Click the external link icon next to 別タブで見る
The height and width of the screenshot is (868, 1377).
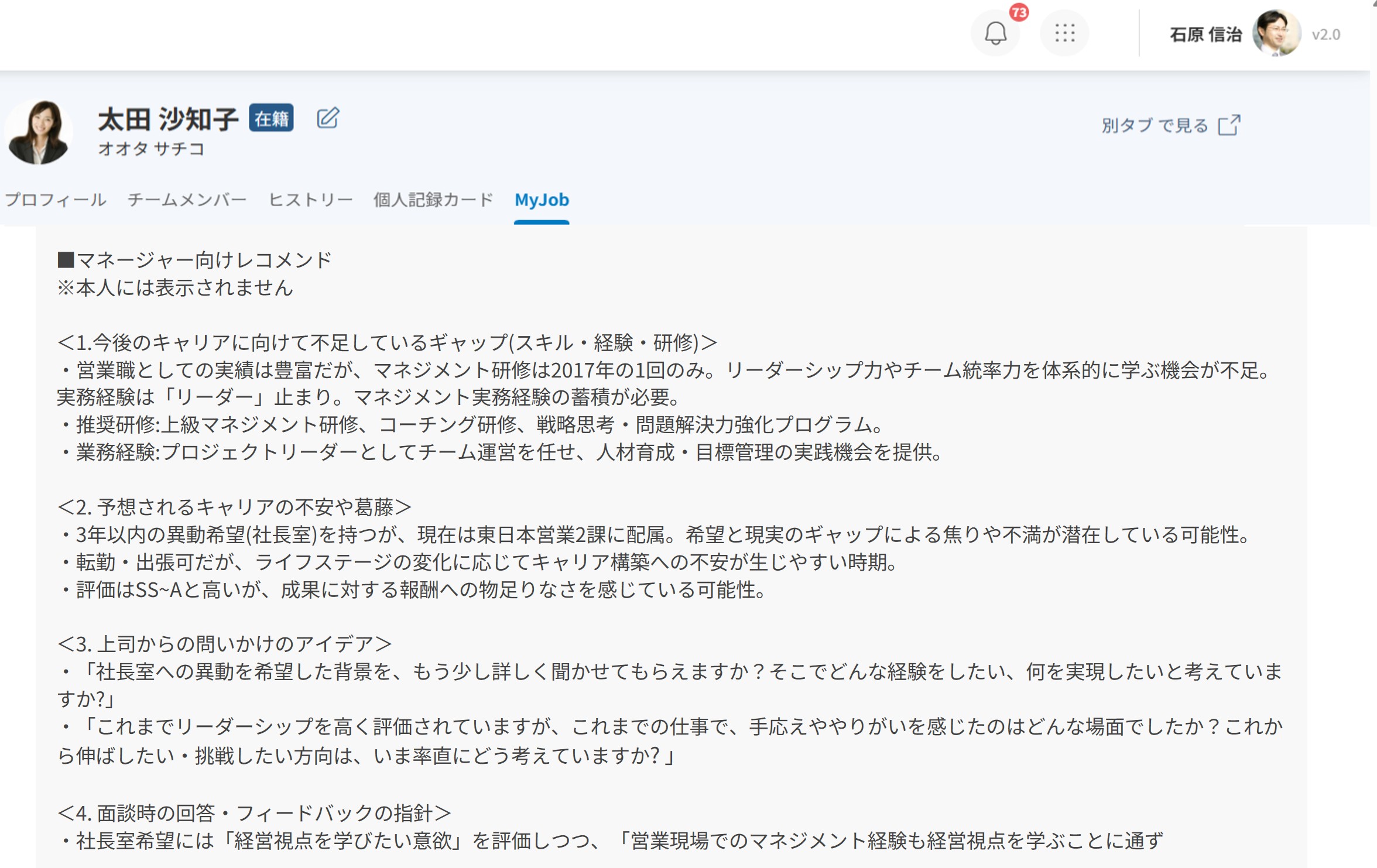pyautogui.click(x=1229, y=125)
